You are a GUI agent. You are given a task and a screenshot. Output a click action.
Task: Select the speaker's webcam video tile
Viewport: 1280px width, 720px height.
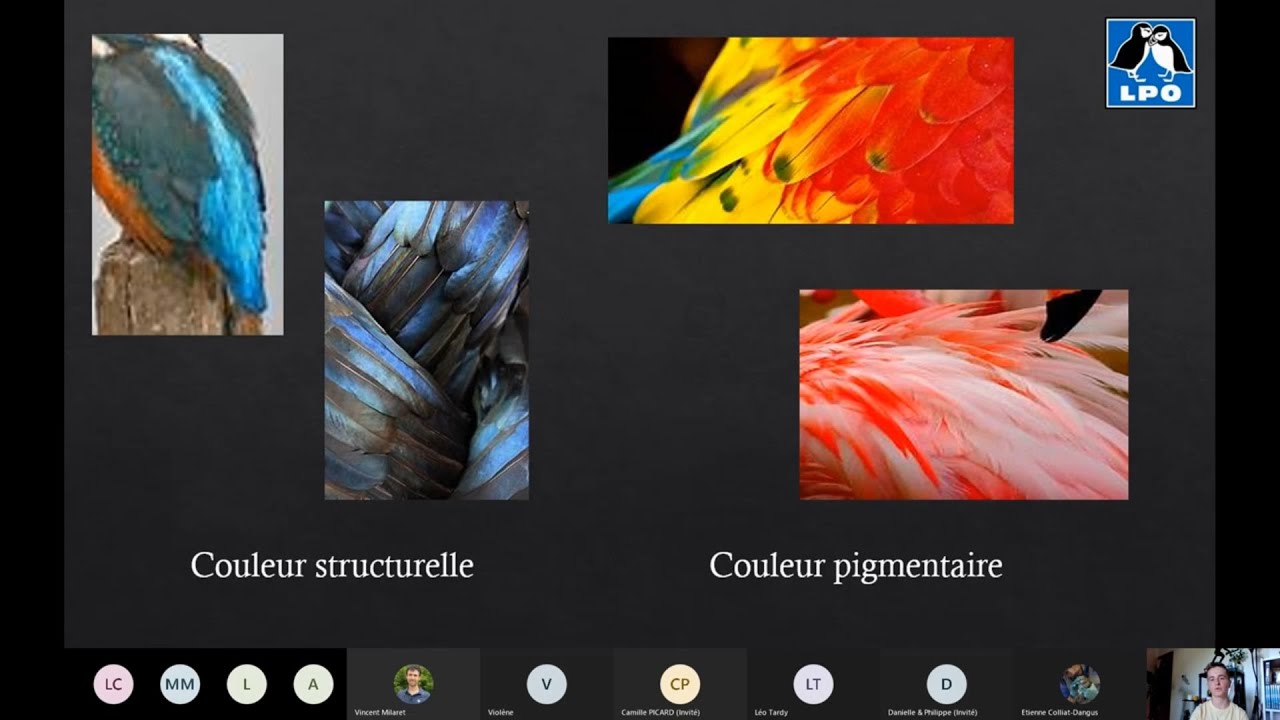coord(1213,684)
